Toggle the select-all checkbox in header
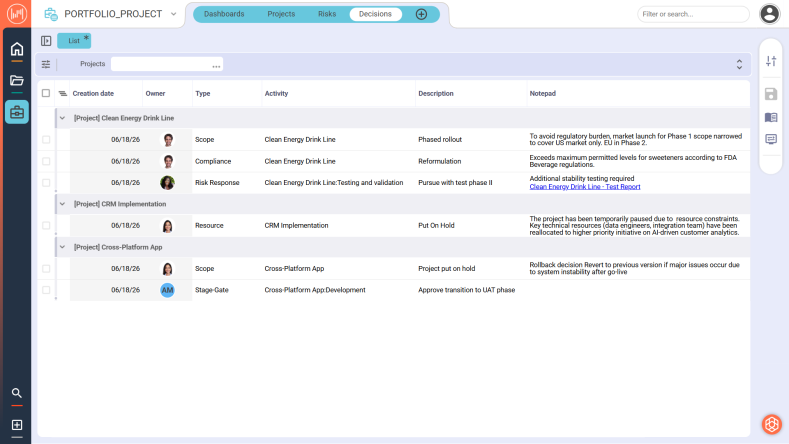The width and height of the screenshot is (789, 444). pos(46,93)
